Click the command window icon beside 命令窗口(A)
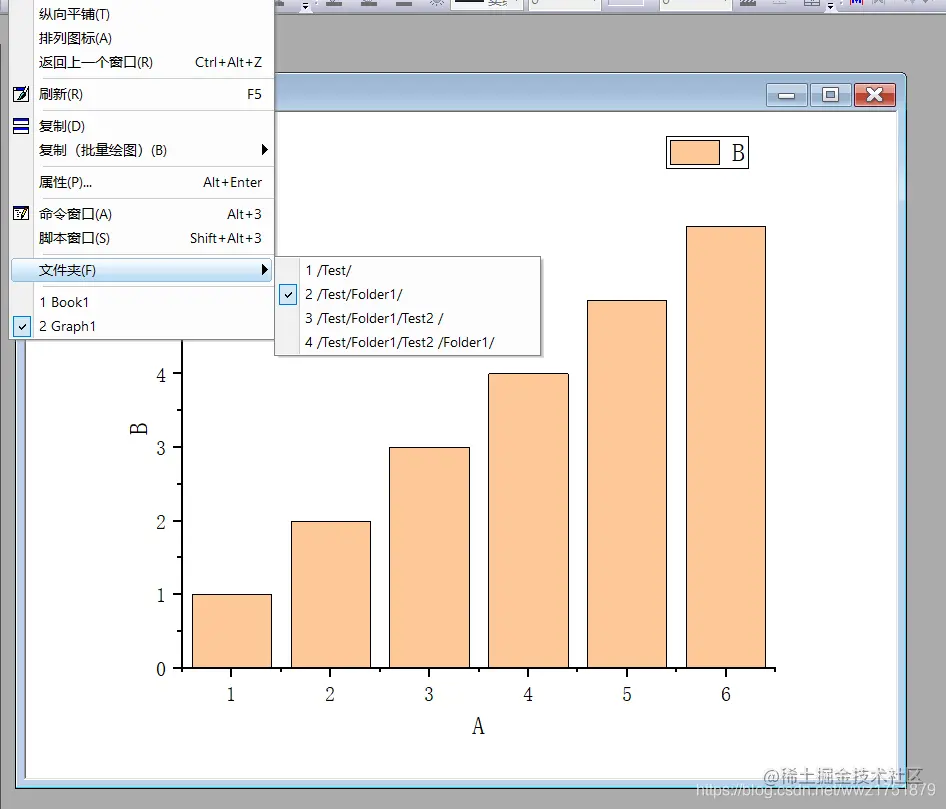 coord(21,214)
